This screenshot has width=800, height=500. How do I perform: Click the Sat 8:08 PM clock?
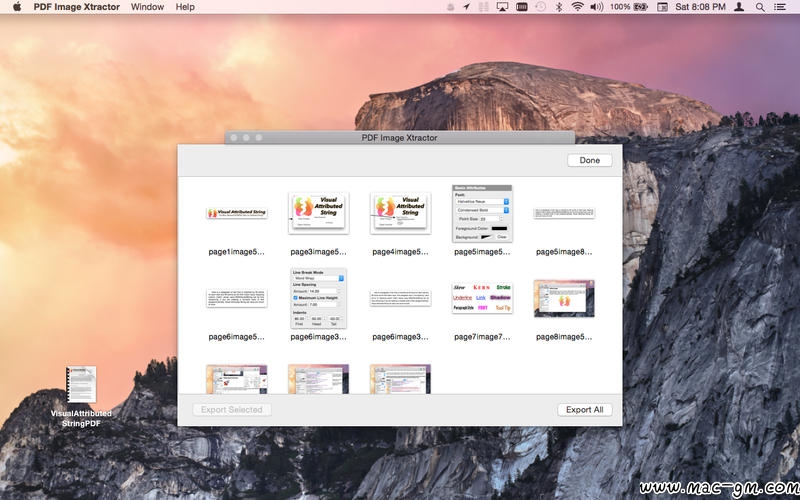pos(700,7)
